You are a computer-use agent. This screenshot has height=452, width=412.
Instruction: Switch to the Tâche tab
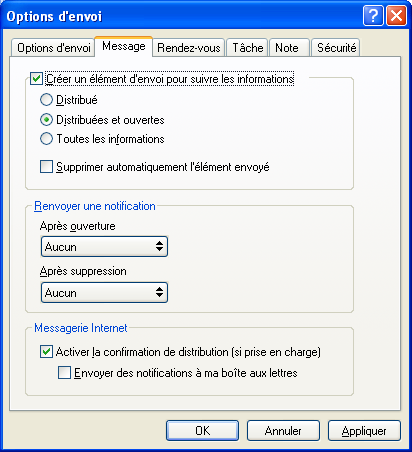click(x=247, y=48)
